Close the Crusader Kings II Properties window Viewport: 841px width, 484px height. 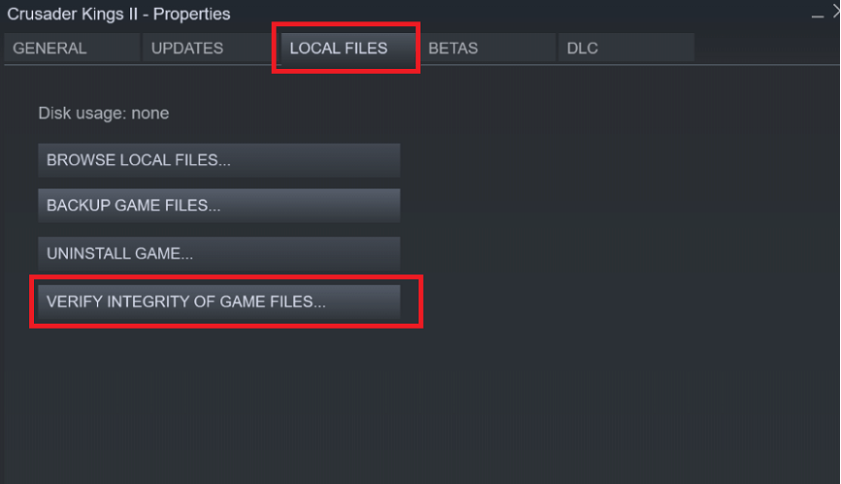click(x=837, y=12)
